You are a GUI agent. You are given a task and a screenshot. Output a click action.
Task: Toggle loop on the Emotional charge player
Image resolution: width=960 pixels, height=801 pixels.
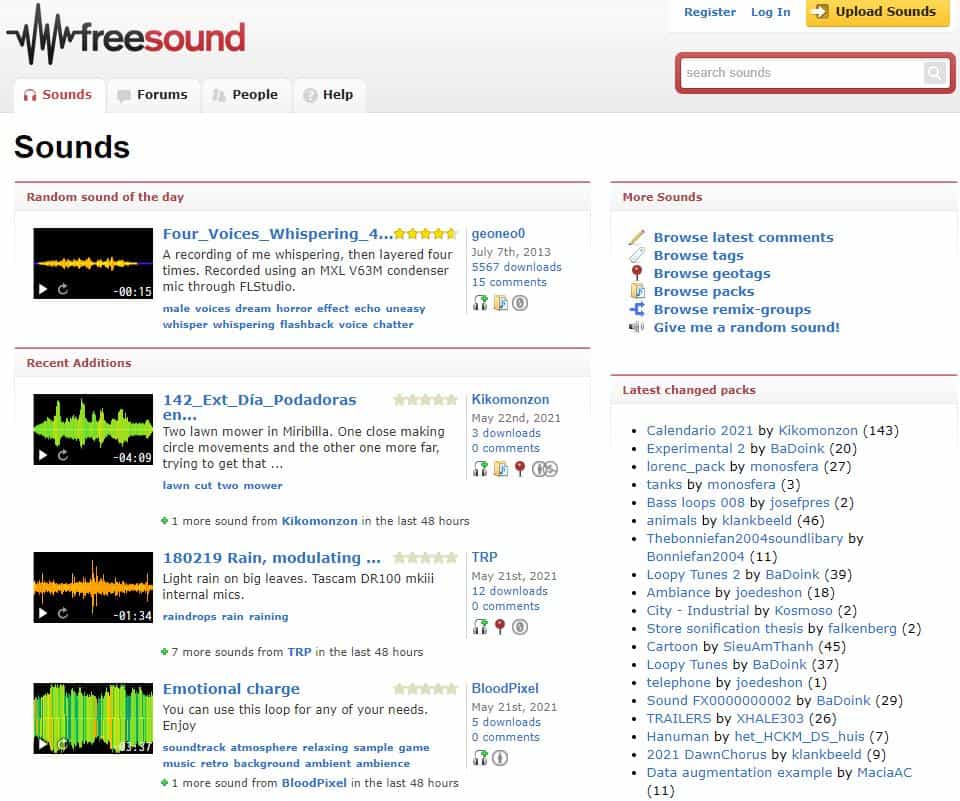tap(62, 745)
